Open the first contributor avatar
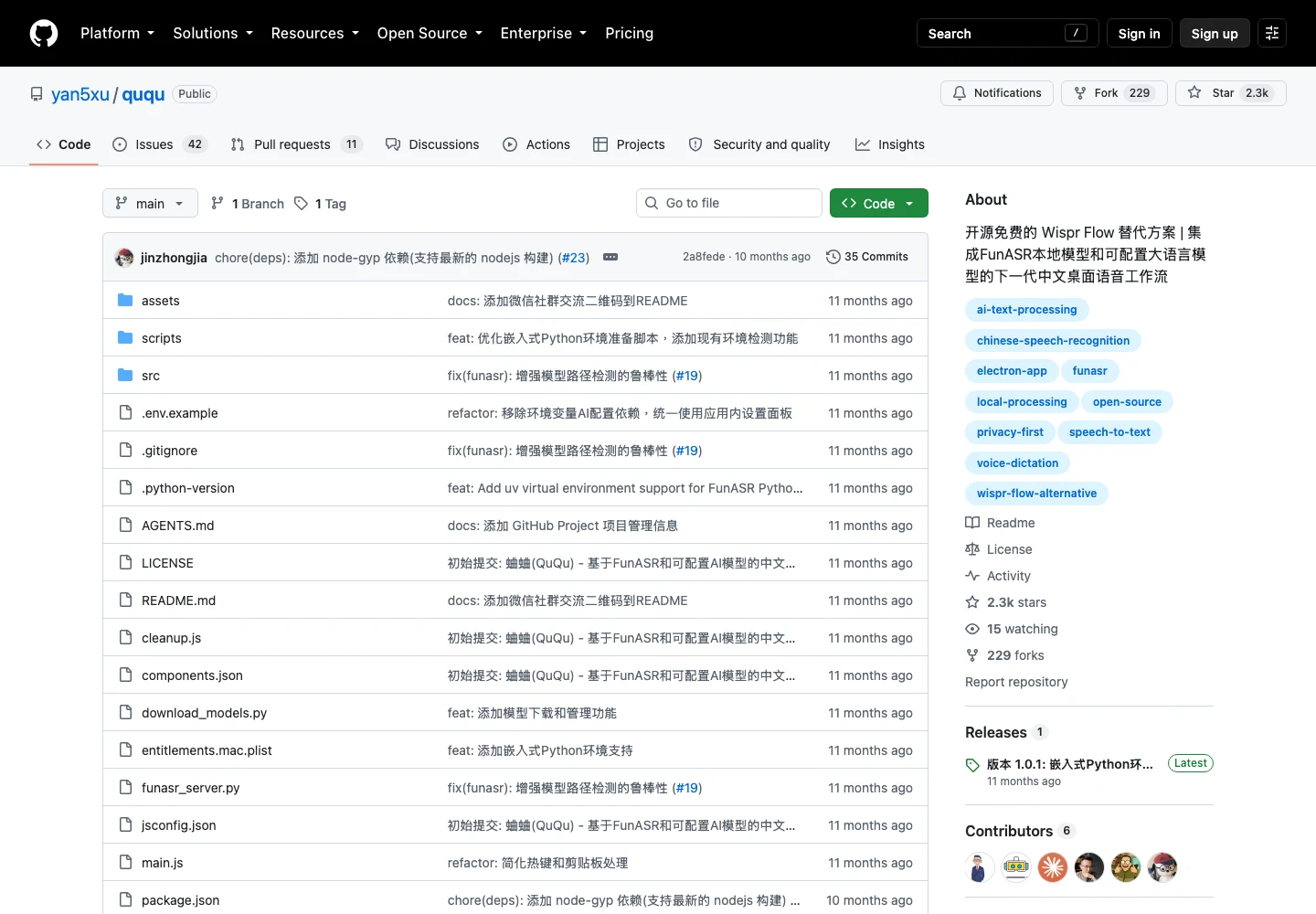Screen dimensions: 1316x914 pos(980,866)
